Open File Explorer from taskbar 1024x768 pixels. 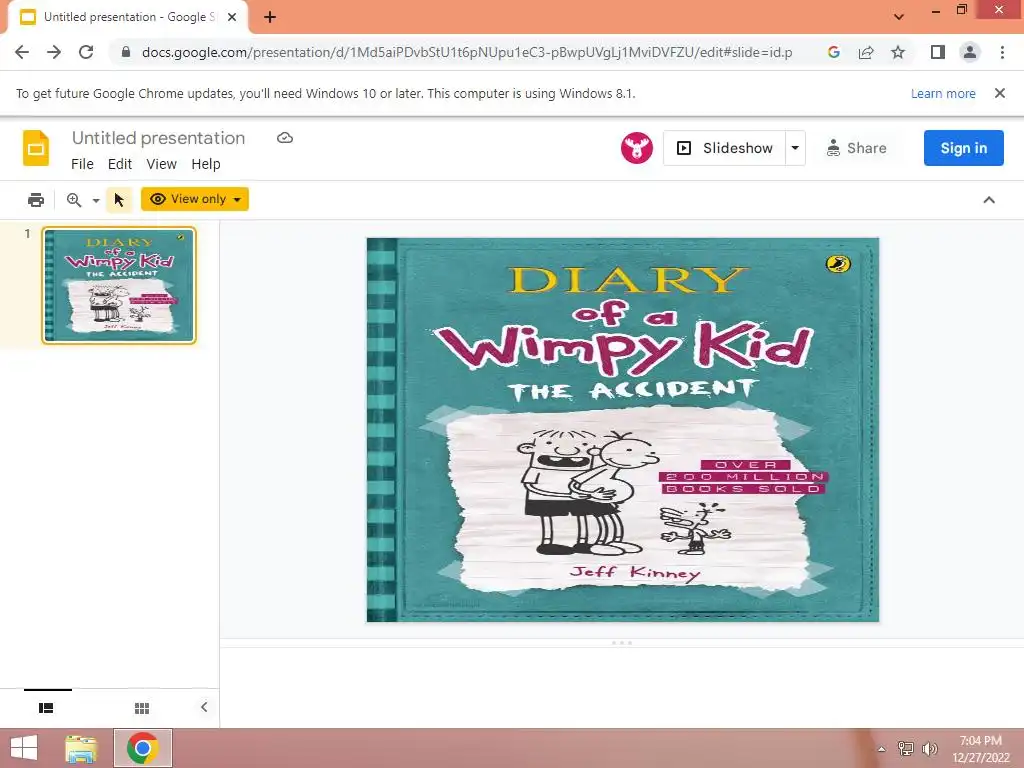pos(82,748)
